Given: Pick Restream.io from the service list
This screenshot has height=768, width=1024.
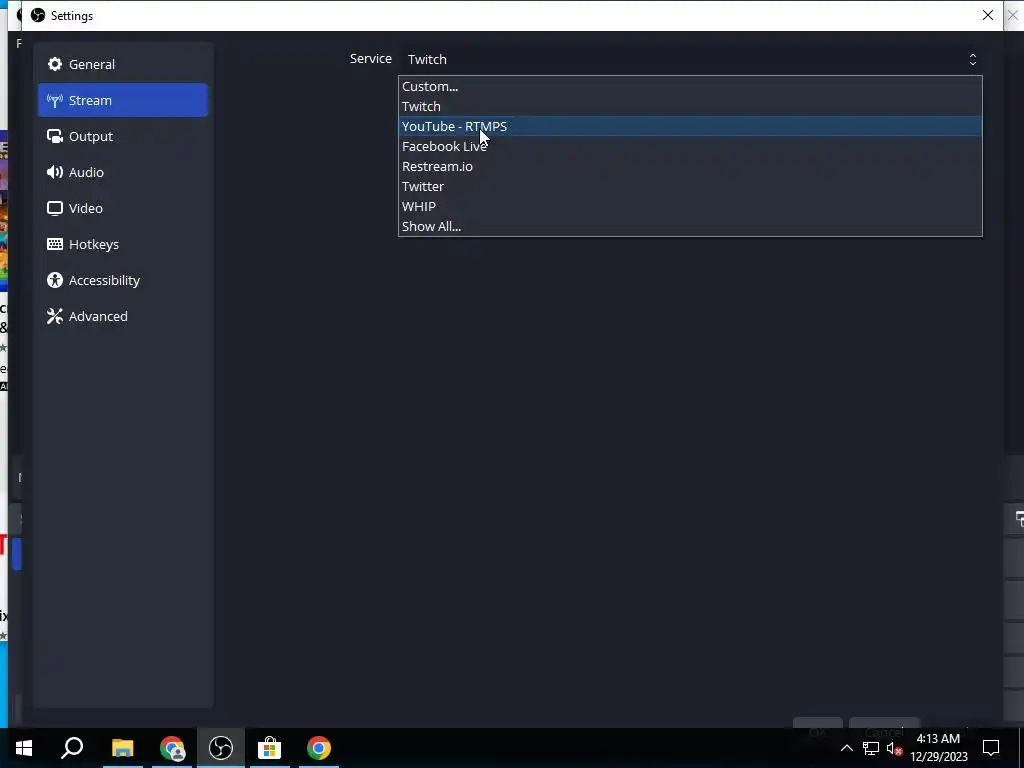Looking at the screenshot, I should tap(690, 166).
